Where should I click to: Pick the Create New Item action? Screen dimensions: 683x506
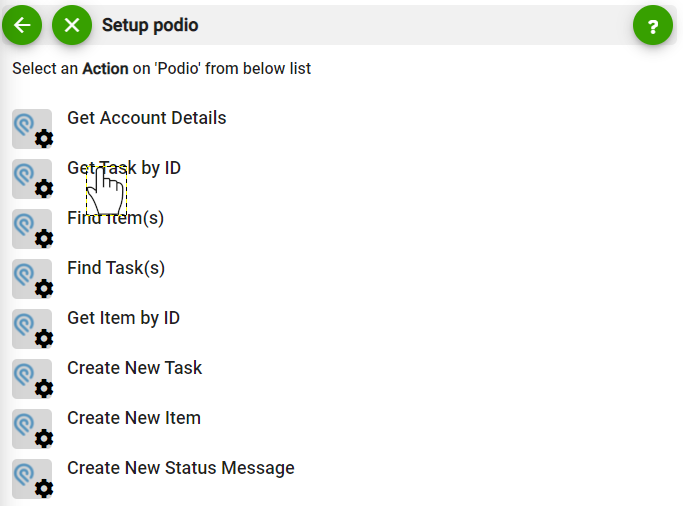click(x=134, y=418)
